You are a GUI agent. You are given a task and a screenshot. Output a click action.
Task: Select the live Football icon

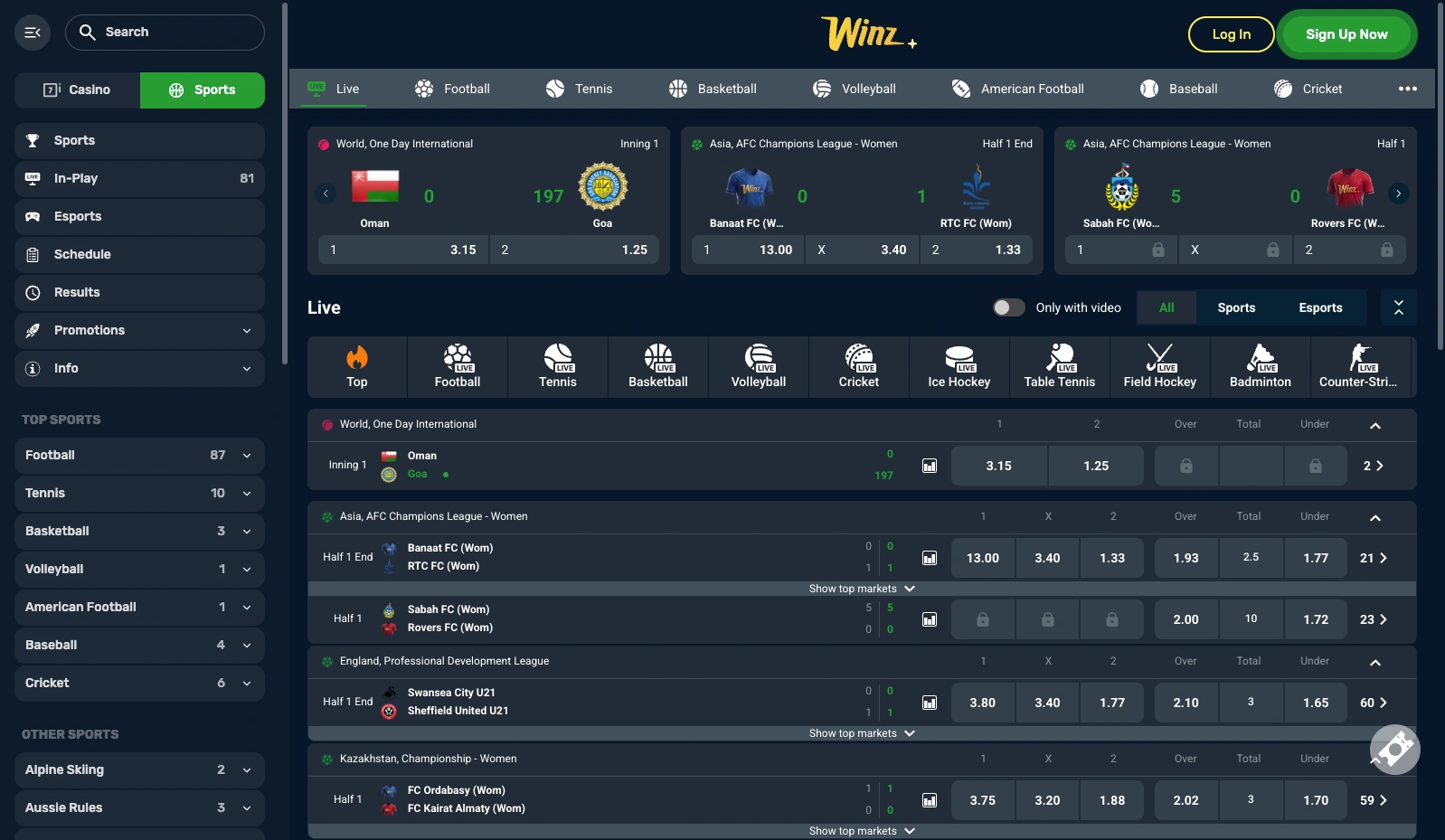tap(458, 366)
